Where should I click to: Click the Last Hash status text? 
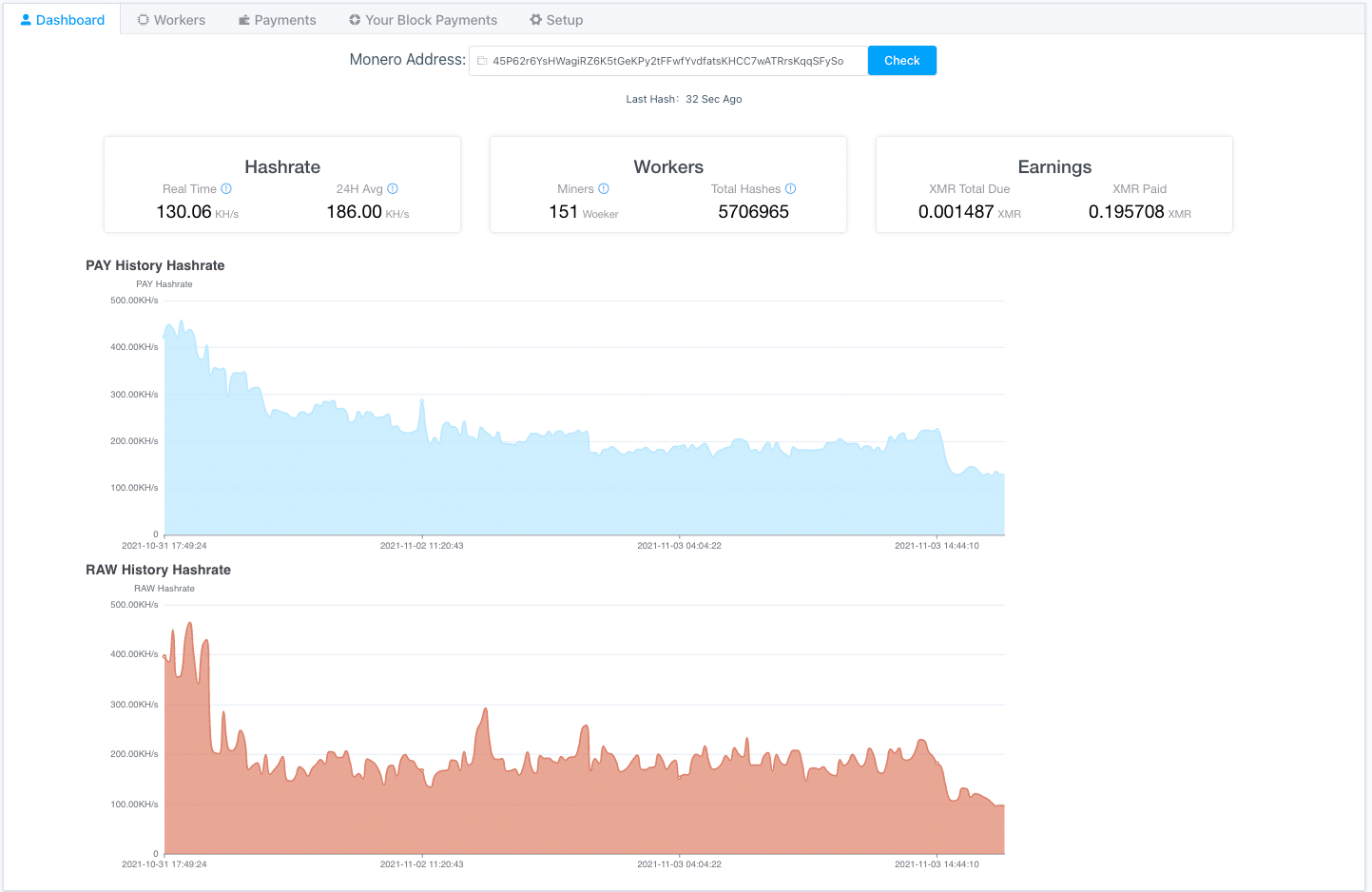[684, 99]
